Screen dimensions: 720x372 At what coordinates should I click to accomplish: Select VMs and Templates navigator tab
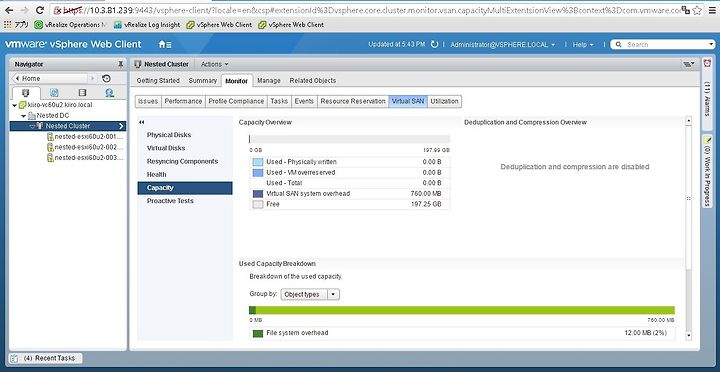click(x=54, y=93)
